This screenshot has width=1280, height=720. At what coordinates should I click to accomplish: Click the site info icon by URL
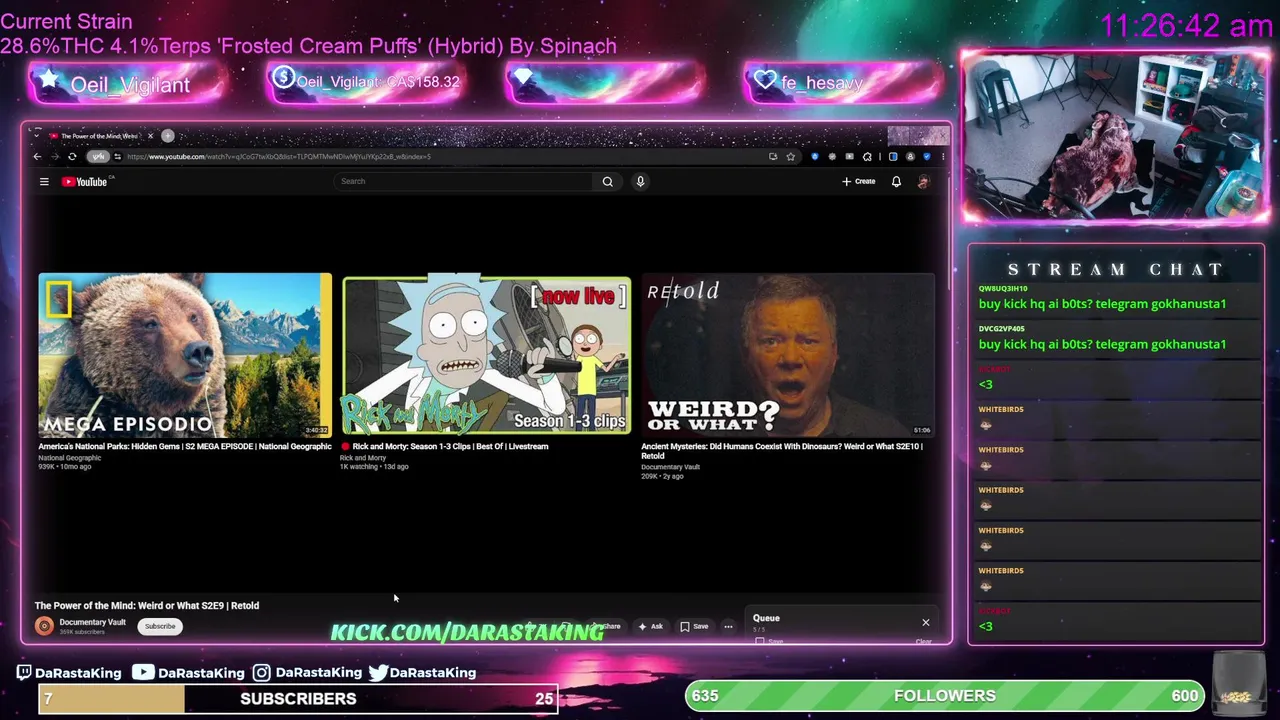point(117,157)
